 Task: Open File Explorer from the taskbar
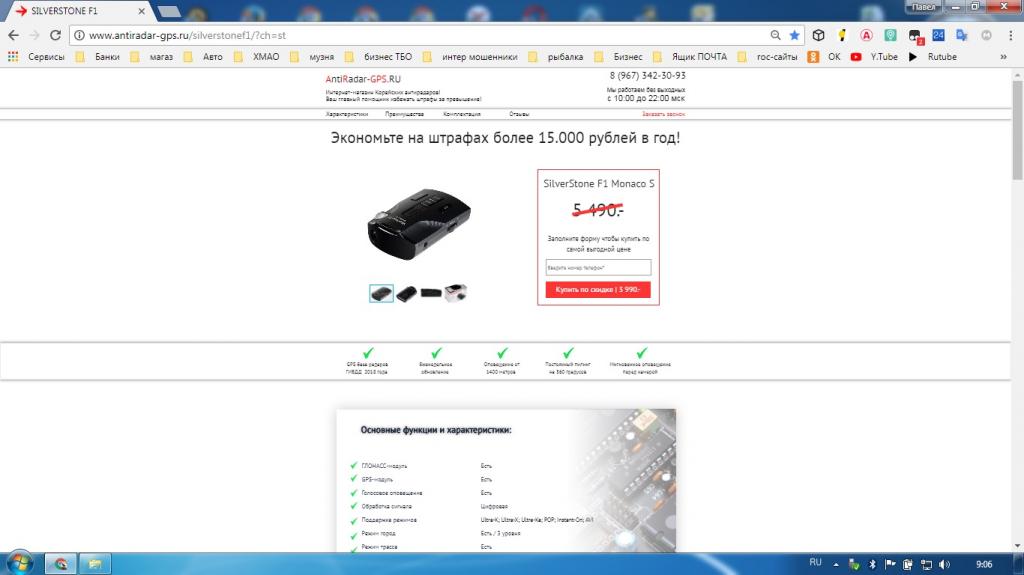[95, 563]
